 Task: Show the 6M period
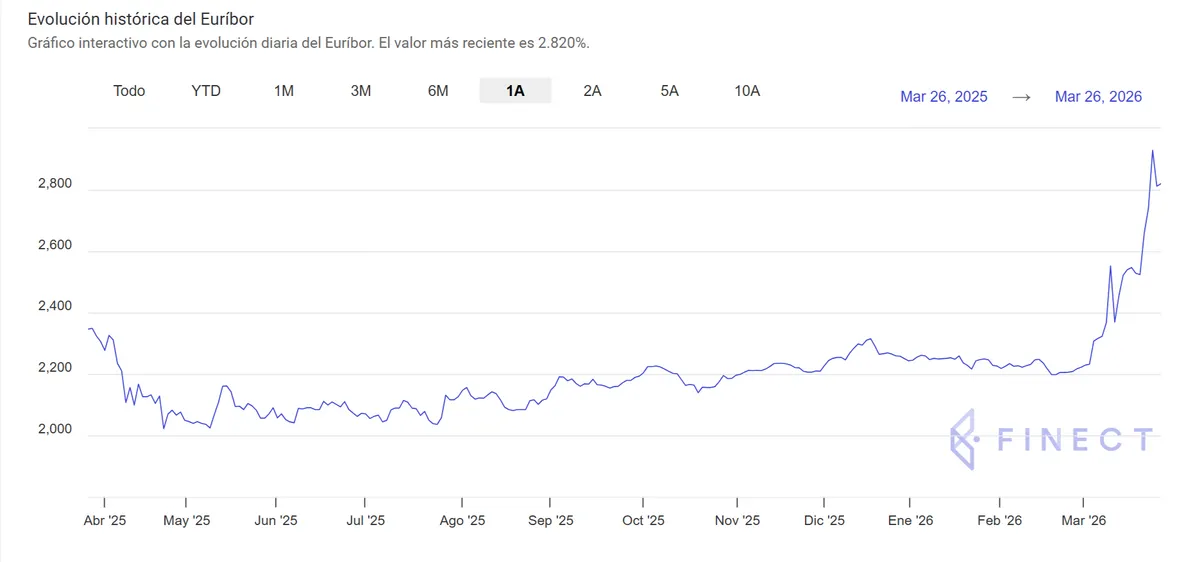438,91
